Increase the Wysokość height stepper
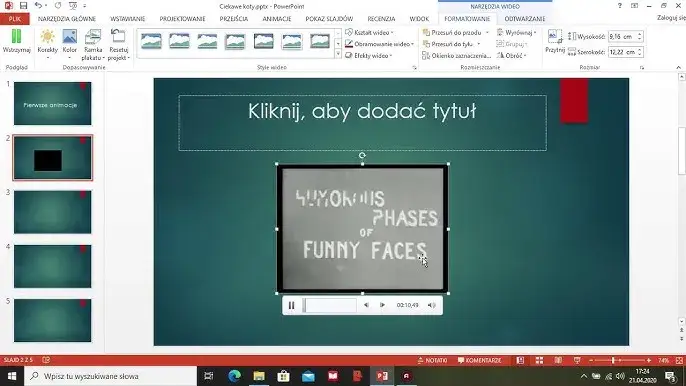Image resolution: width=686 pixels, height=386 pixels. coord(640,34)
